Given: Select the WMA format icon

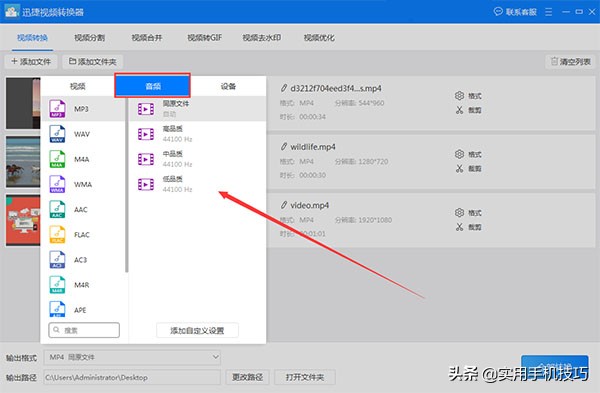Looking at the screenshot, I should [x=57, y=184].
